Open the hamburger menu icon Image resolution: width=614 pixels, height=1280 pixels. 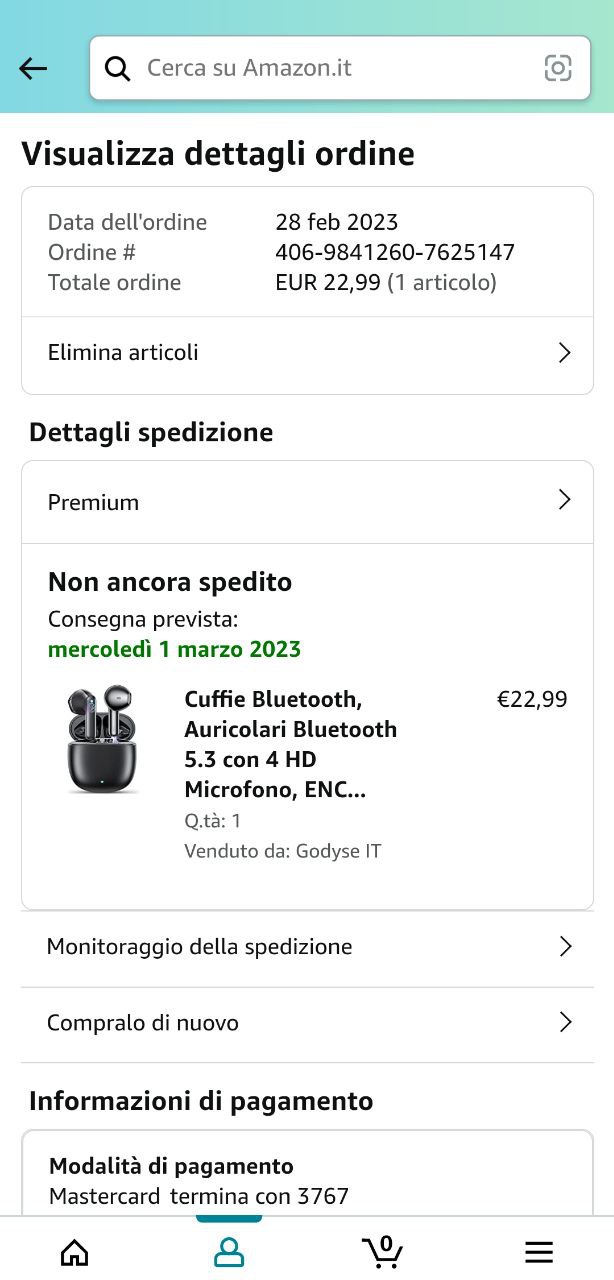tap(539, 1251)
